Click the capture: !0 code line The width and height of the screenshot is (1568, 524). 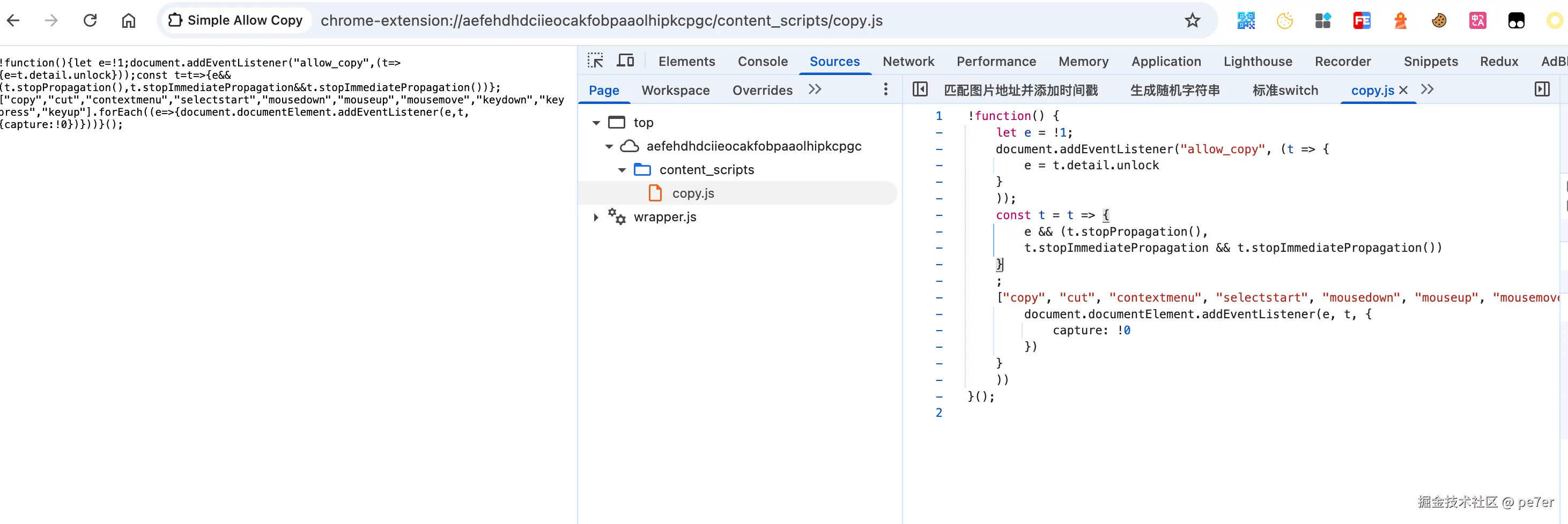click(x=1091, y=330)
